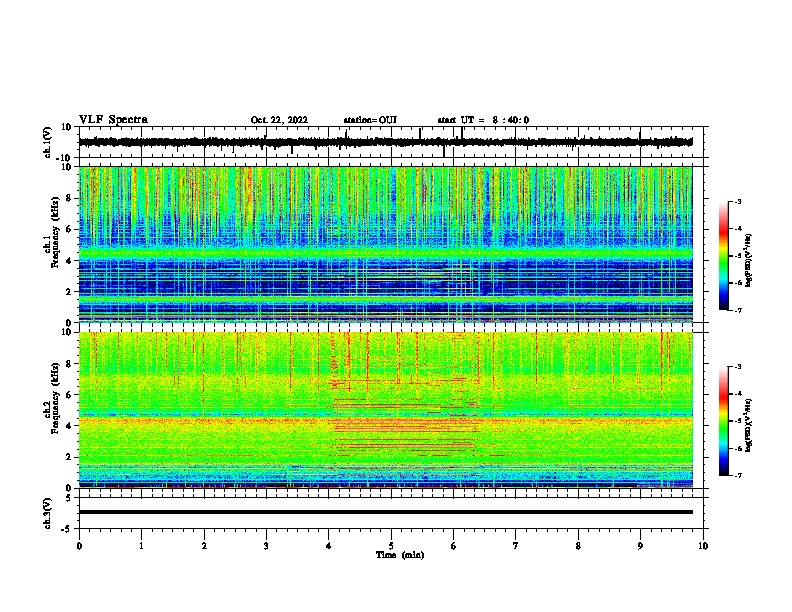
Task: Select the upper color bar's log(PSD) unit label
Action: pos(748,261)
